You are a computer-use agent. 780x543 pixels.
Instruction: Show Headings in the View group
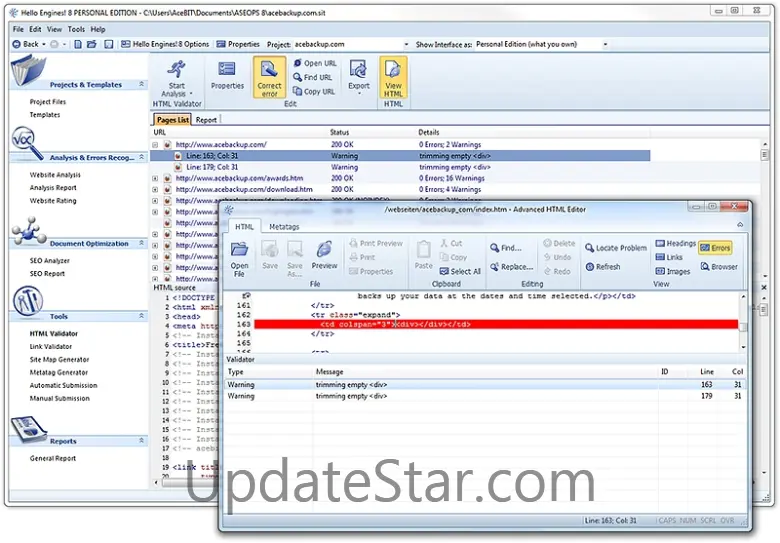676,243
